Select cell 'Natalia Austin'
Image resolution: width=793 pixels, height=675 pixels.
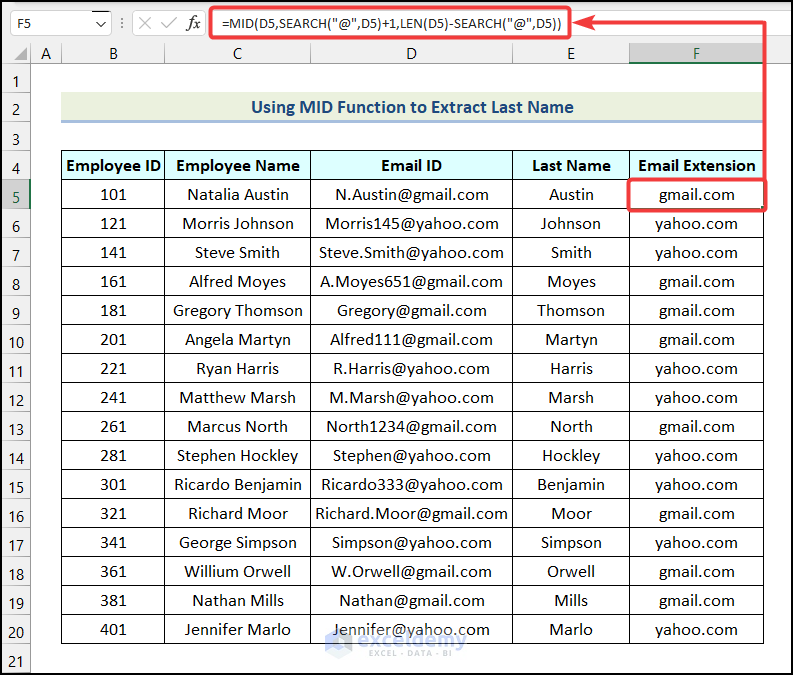(237, 195)
